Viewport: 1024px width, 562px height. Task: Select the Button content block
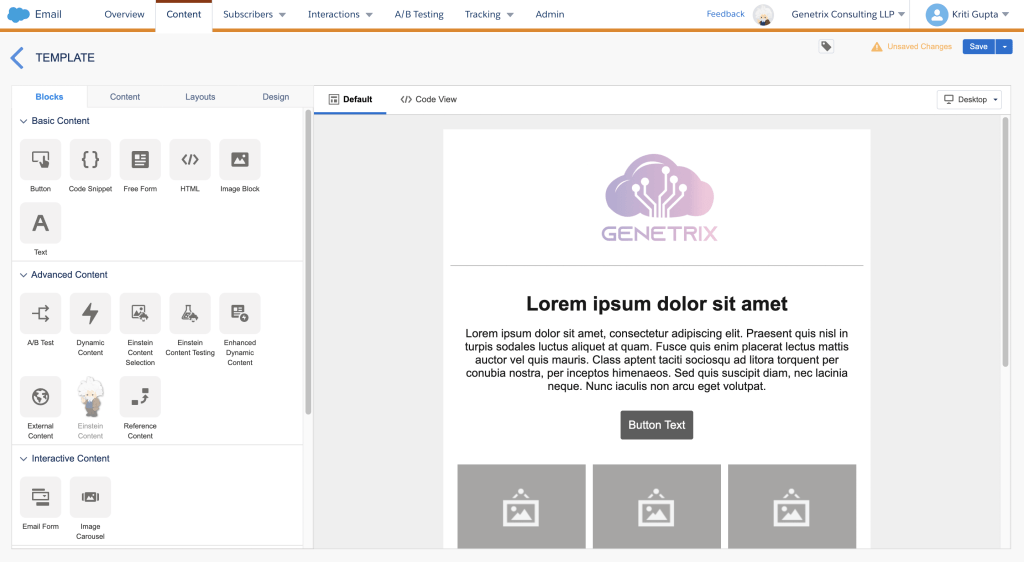[40, 159]
